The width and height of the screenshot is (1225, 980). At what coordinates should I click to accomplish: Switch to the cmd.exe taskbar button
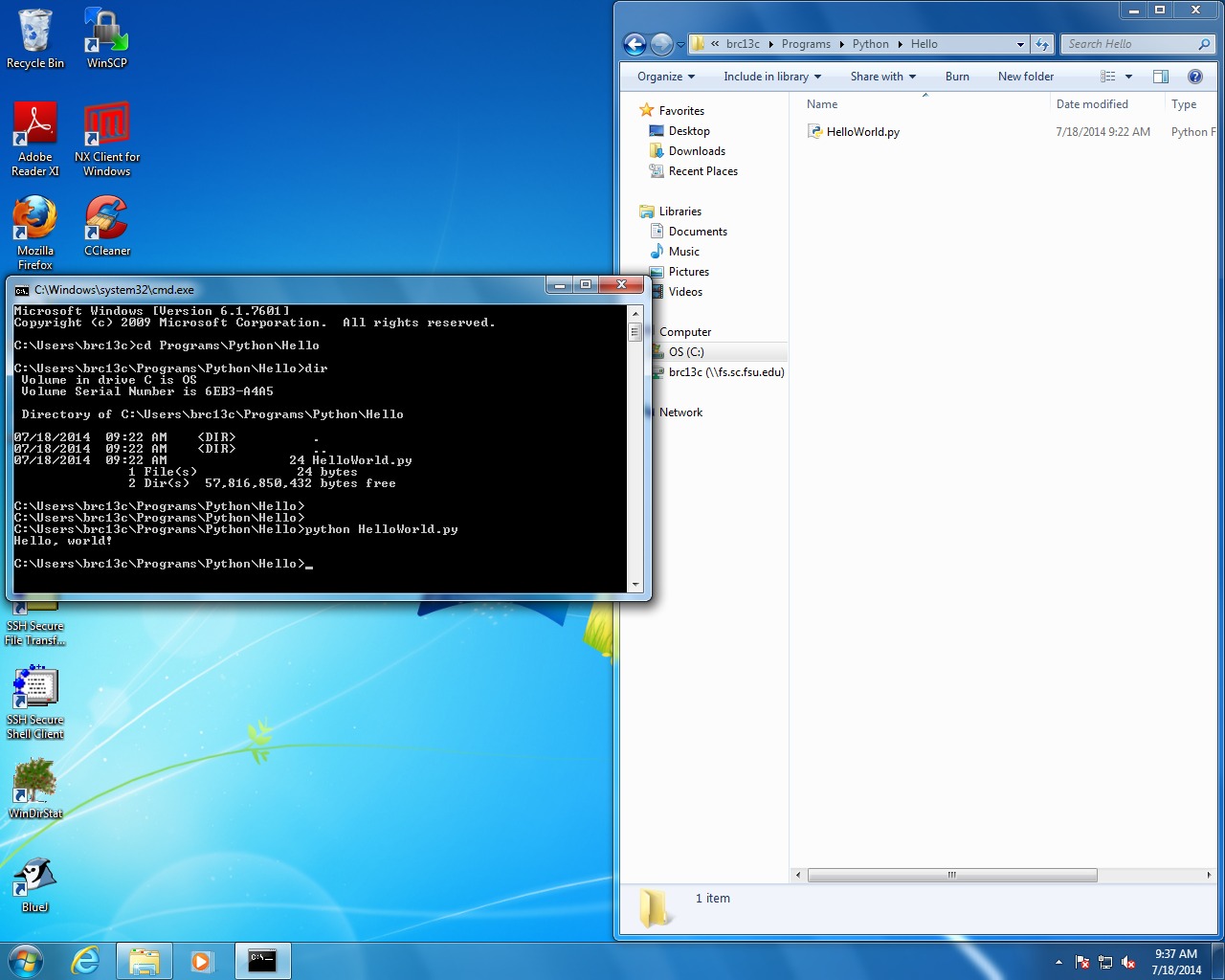coord(262,961)
